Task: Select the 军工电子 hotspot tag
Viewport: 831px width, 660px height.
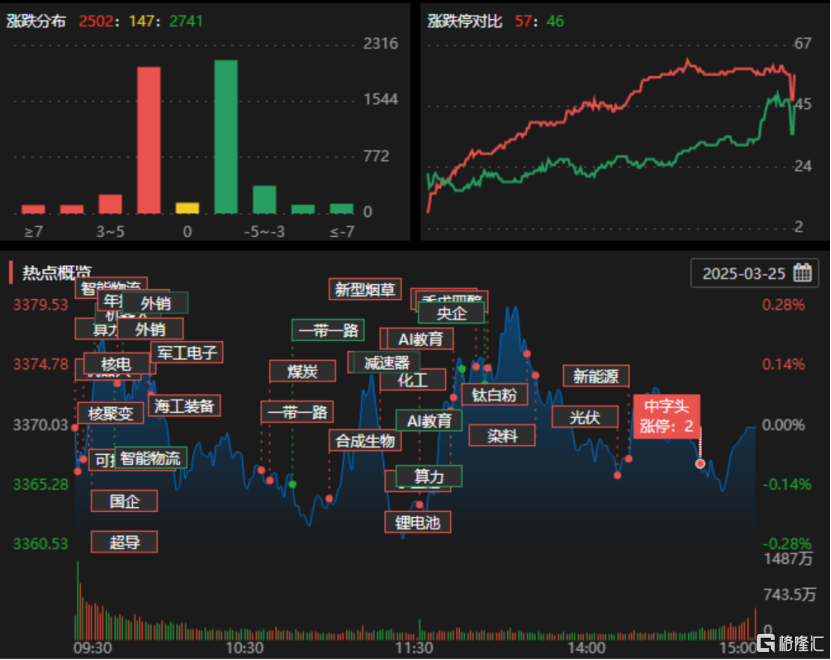Action: pos(187,353)
